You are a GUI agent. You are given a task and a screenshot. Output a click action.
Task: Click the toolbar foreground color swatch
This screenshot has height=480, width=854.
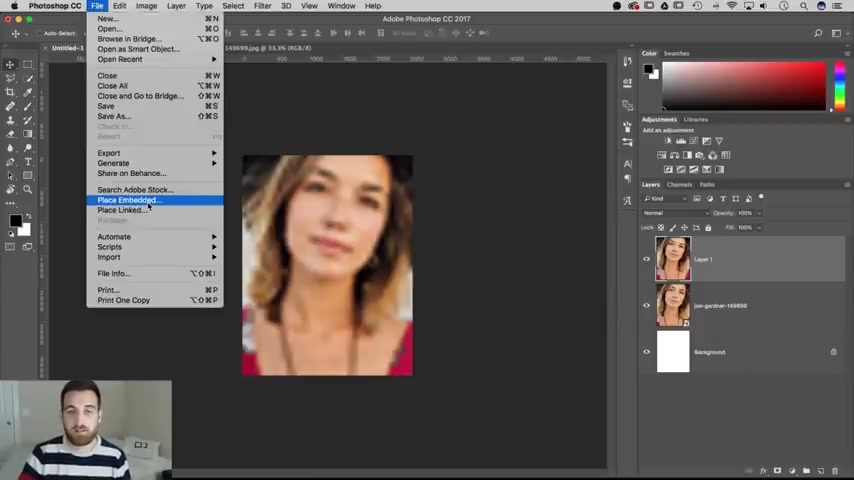pyautogui.click(x=15, y=220)
